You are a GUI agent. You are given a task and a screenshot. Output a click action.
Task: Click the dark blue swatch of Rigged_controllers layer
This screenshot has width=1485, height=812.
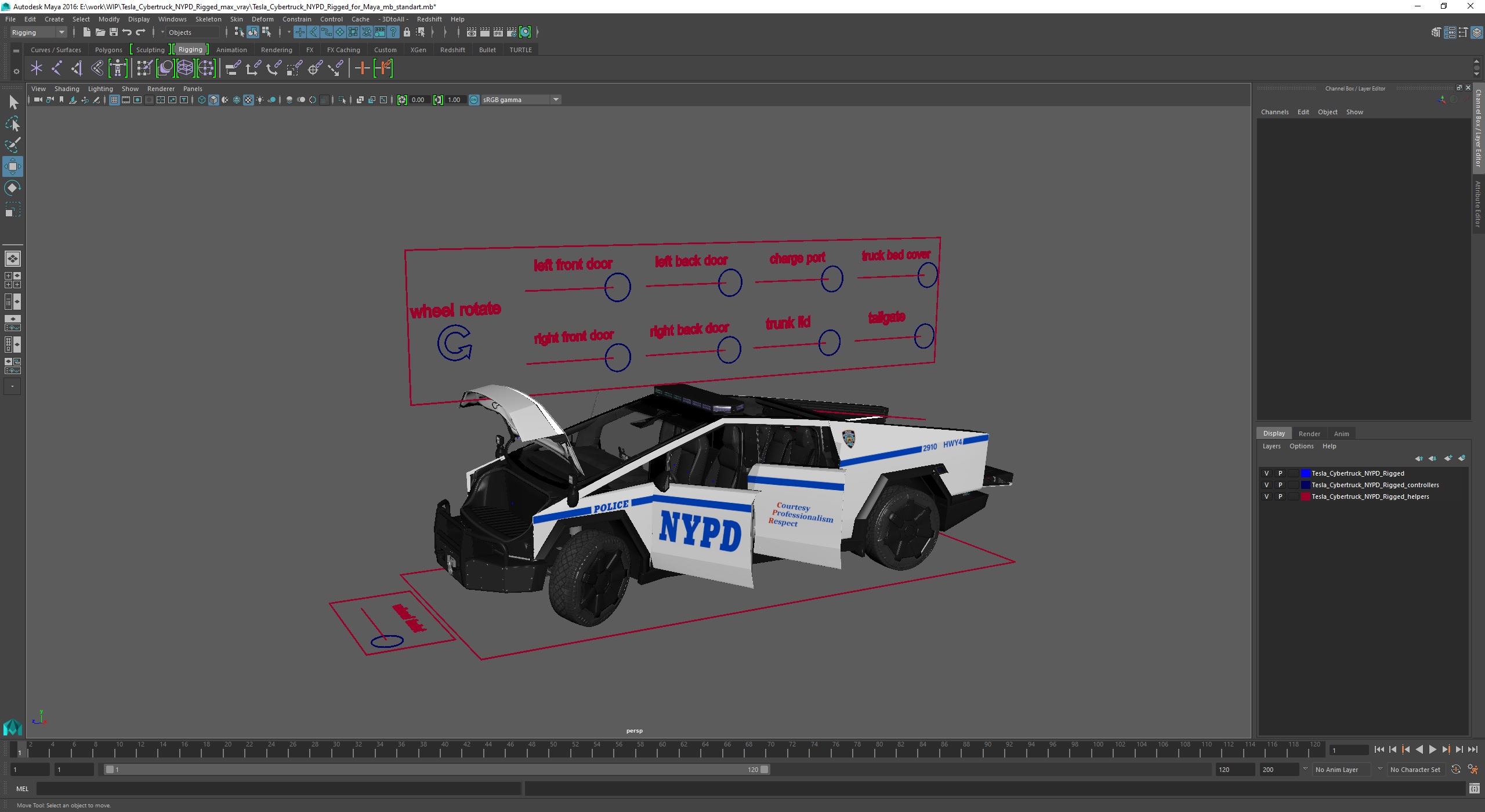coord(1305,485)
